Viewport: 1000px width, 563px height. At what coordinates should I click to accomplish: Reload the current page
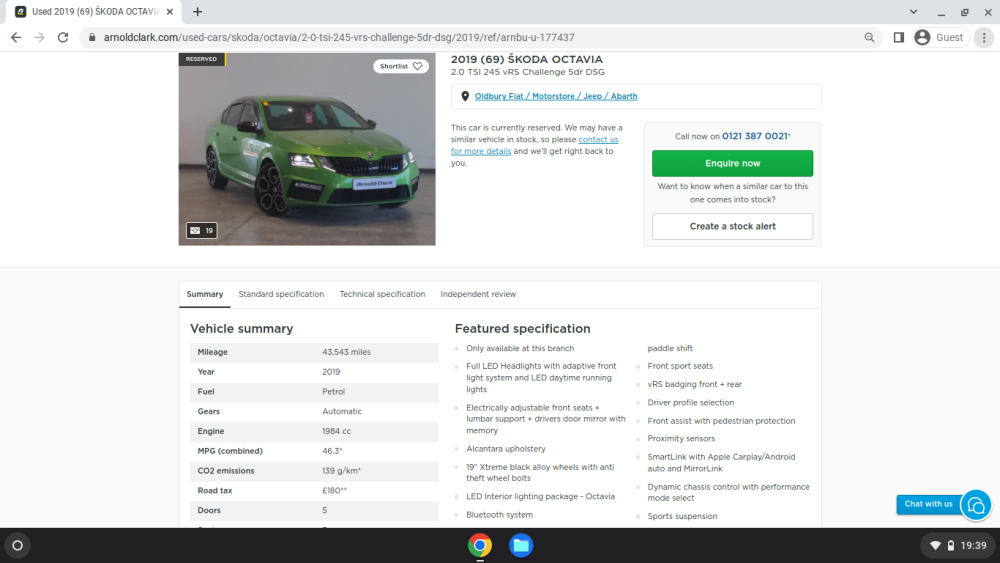click(62, 38)
